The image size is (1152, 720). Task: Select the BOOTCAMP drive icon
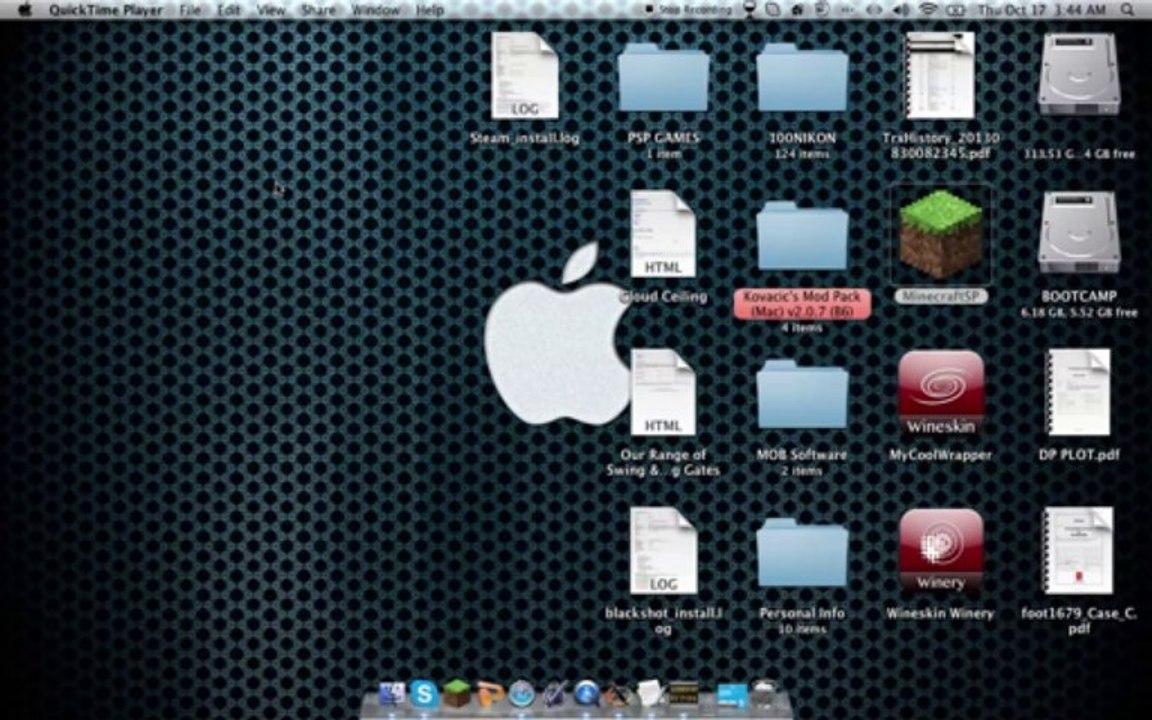[x=1079, y=234]
